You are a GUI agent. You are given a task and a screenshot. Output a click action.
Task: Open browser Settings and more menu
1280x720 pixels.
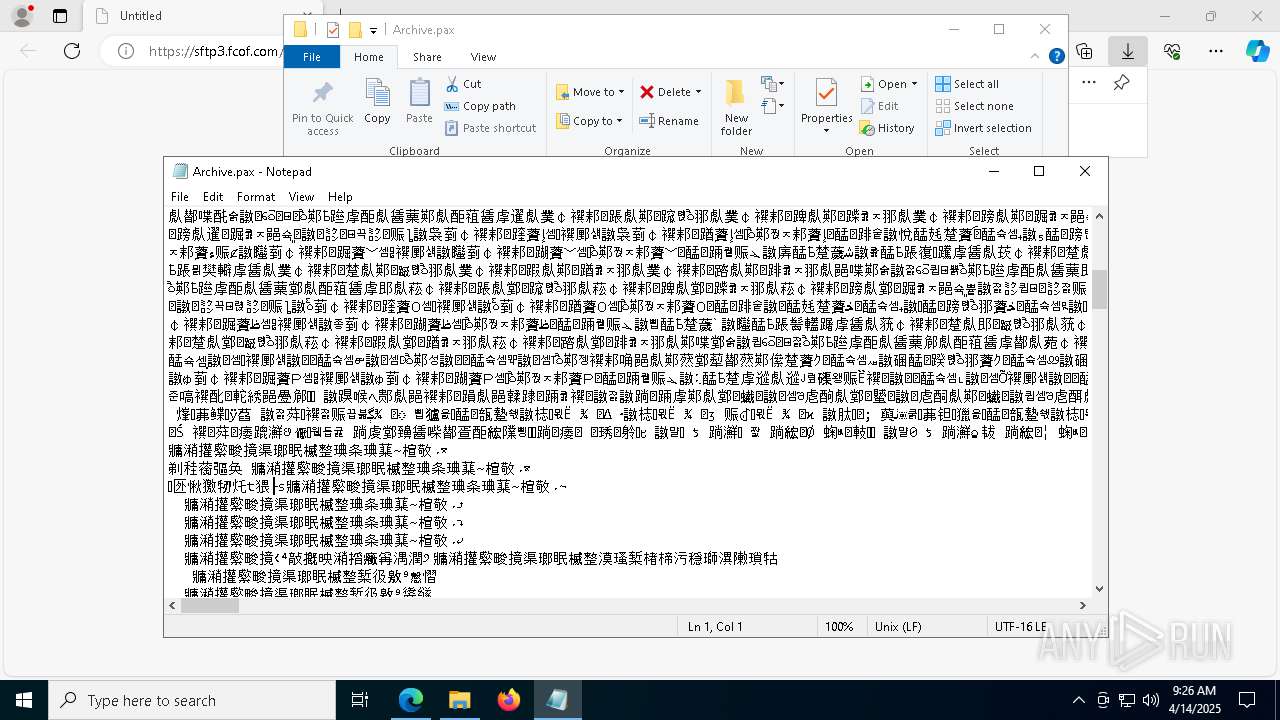1216,51
